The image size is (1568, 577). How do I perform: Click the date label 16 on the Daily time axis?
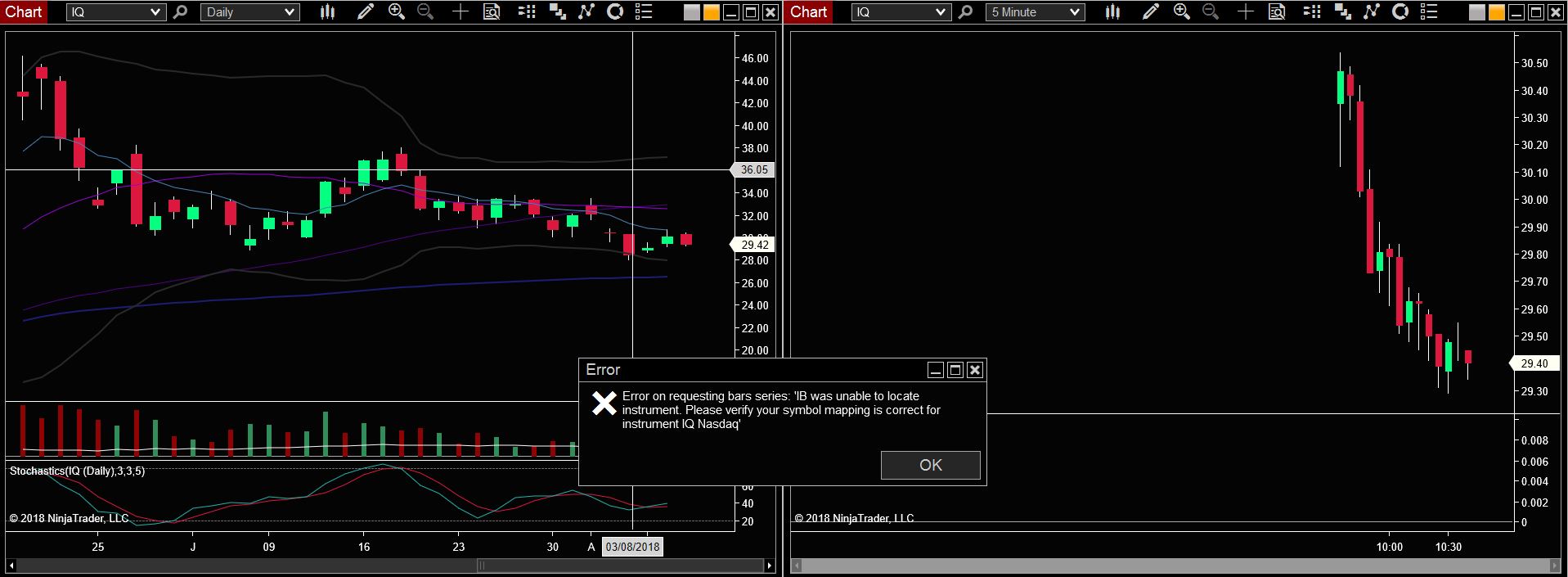click(364, 547)
